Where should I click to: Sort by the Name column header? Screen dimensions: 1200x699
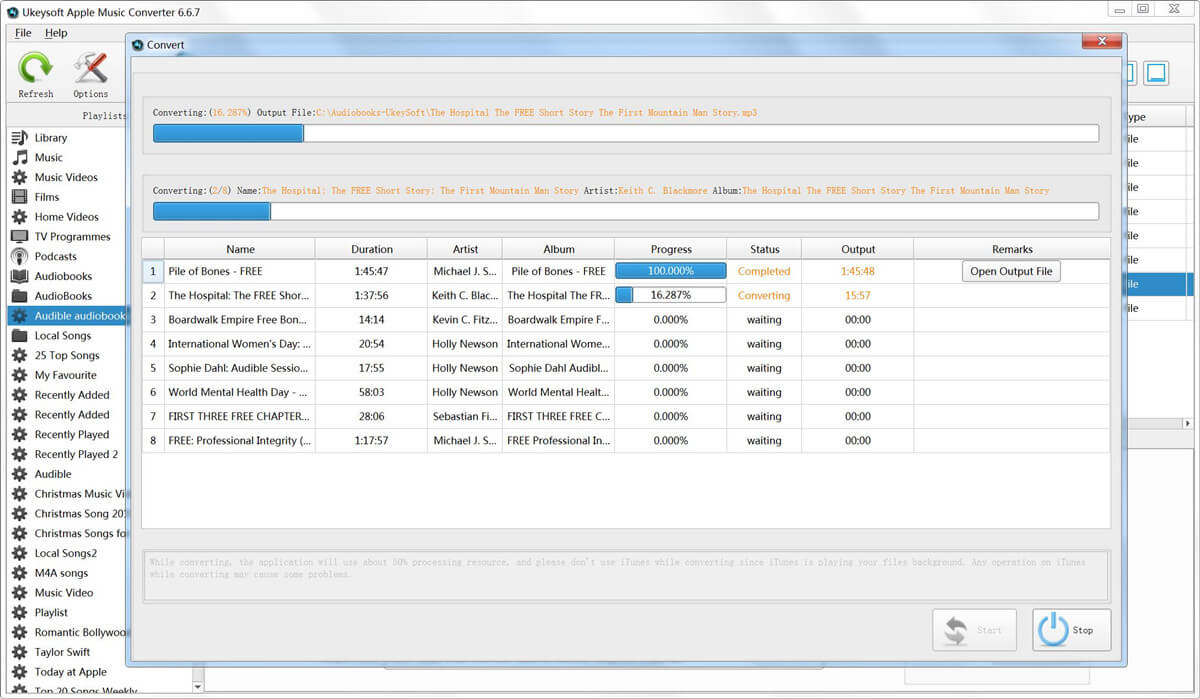[x=240, y=249]
